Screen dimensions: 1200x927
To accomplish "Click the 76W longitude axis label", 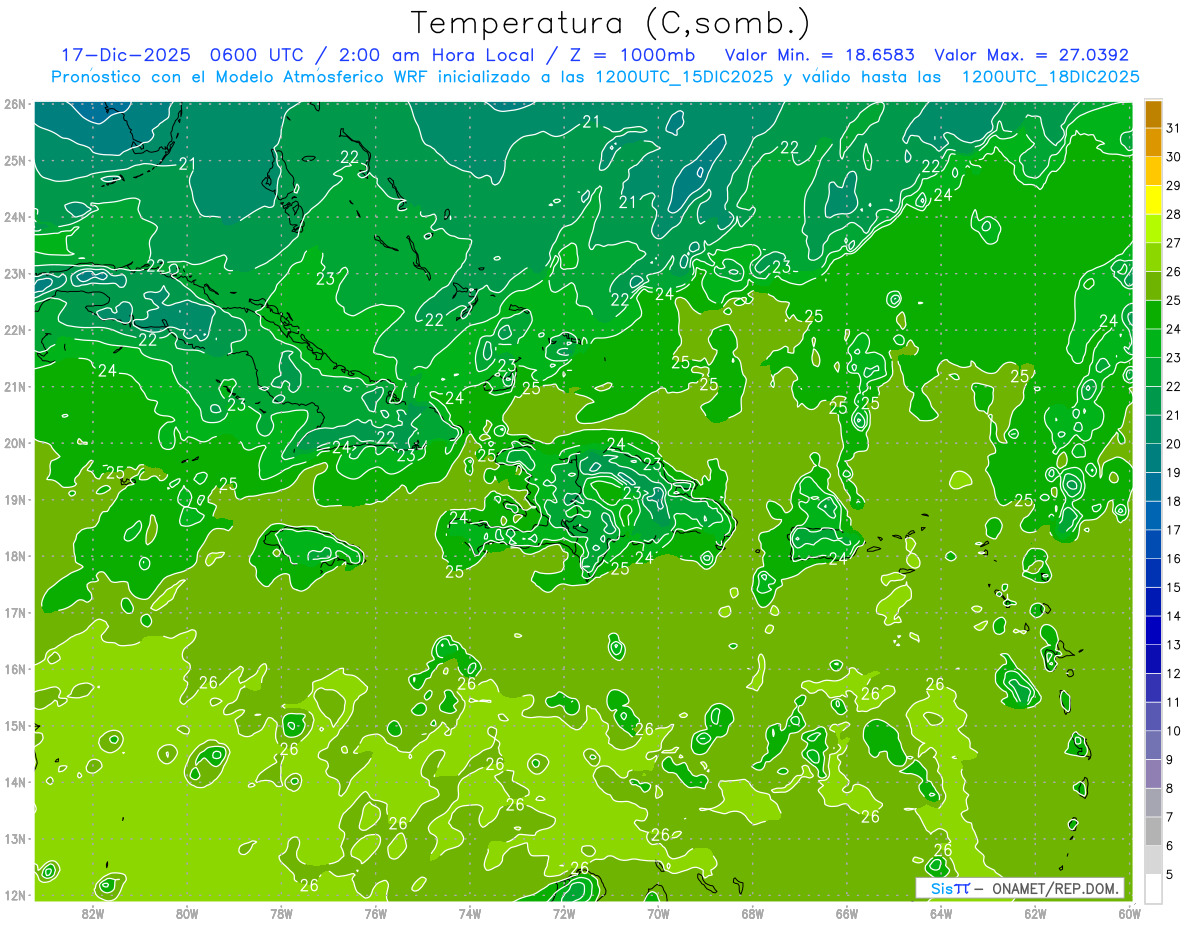I will point(375,913).
